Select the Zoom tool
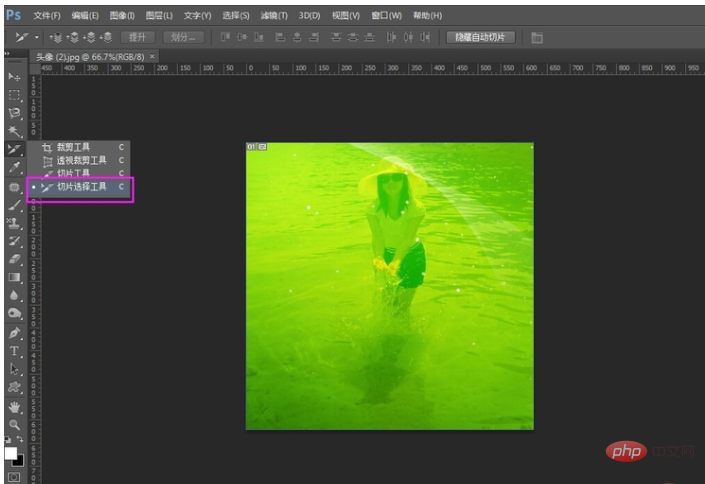Viewport: 705px width, 484px height. click(14, 425)
